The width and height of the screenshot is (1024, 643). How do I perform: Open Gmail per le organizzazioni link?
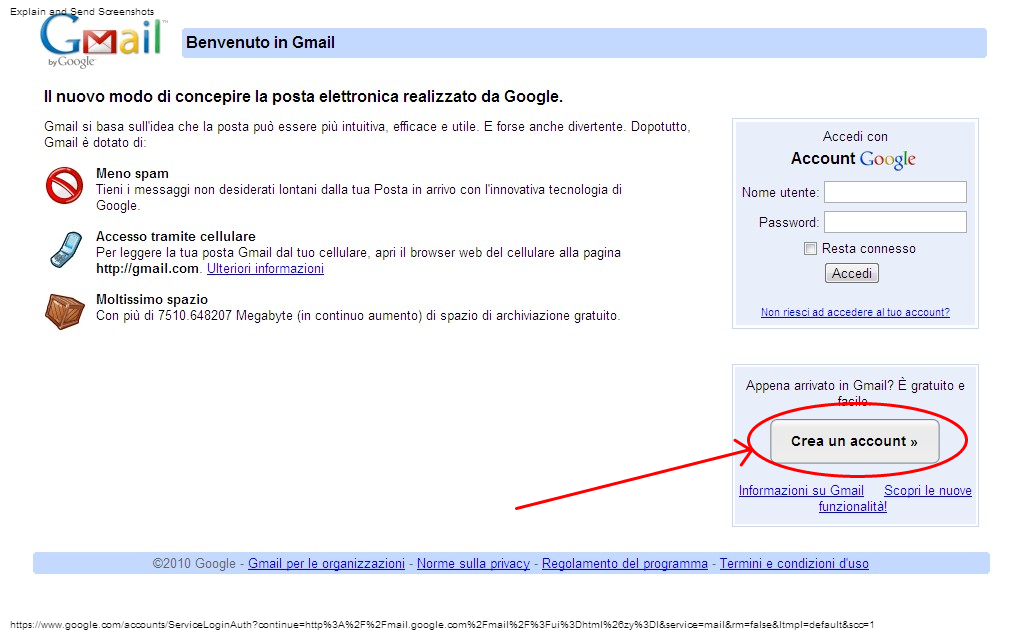(327, 563)
